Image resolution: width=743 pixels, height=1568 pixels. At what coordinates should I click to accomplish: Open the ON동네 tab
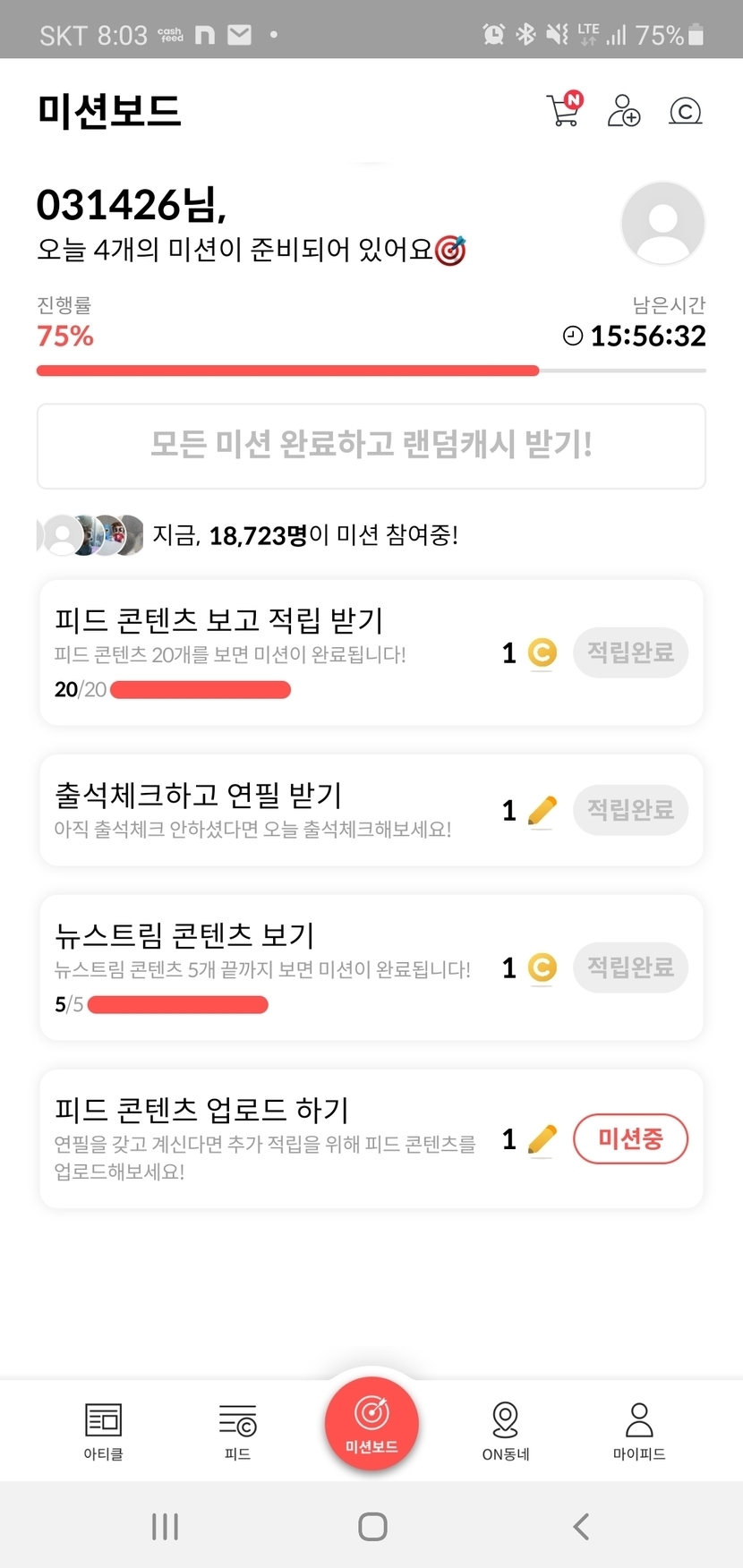click(x=506, y=1430)
